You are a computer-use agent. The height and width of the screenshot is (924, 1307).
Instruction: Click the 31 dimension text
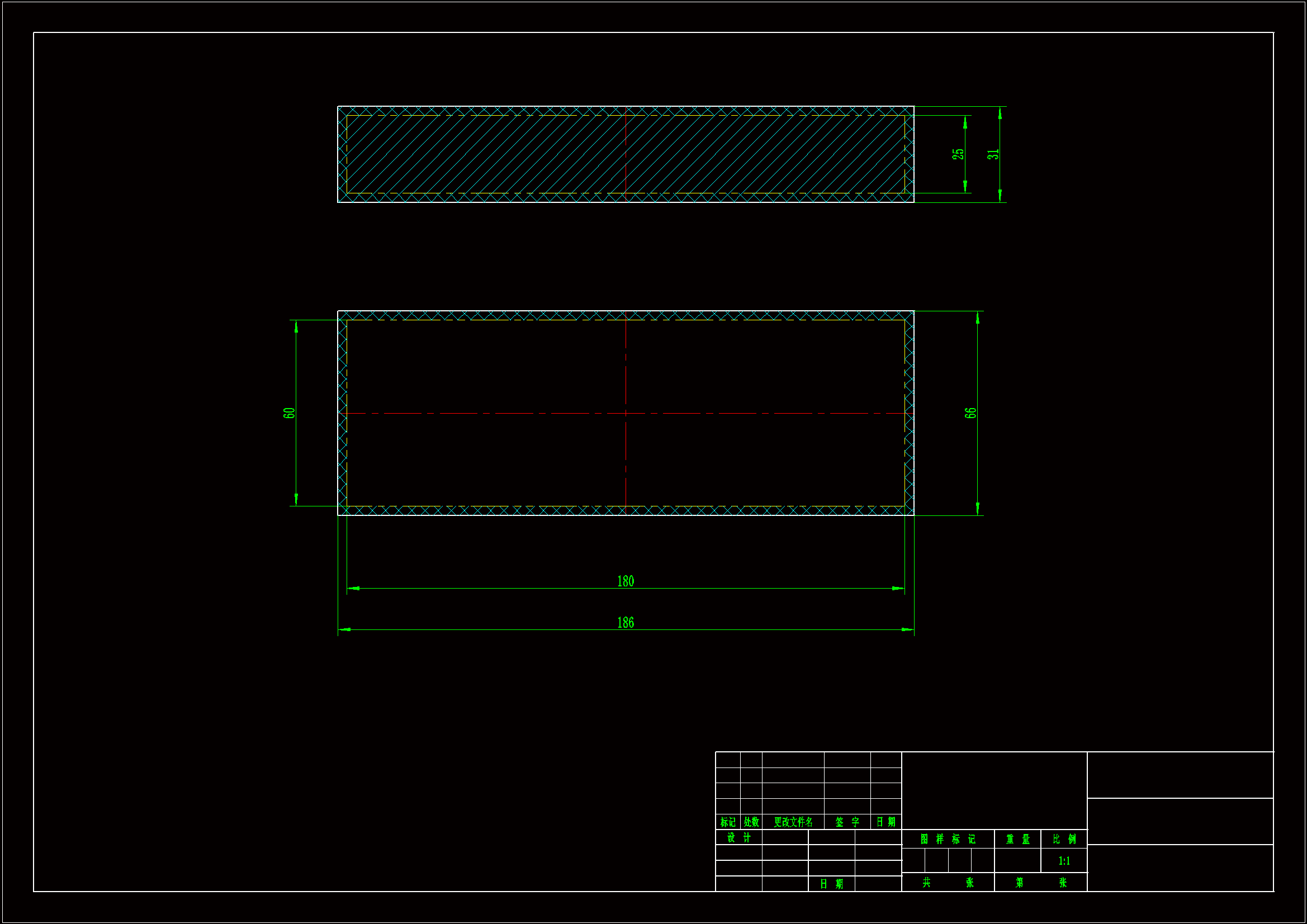pos(993,154)
